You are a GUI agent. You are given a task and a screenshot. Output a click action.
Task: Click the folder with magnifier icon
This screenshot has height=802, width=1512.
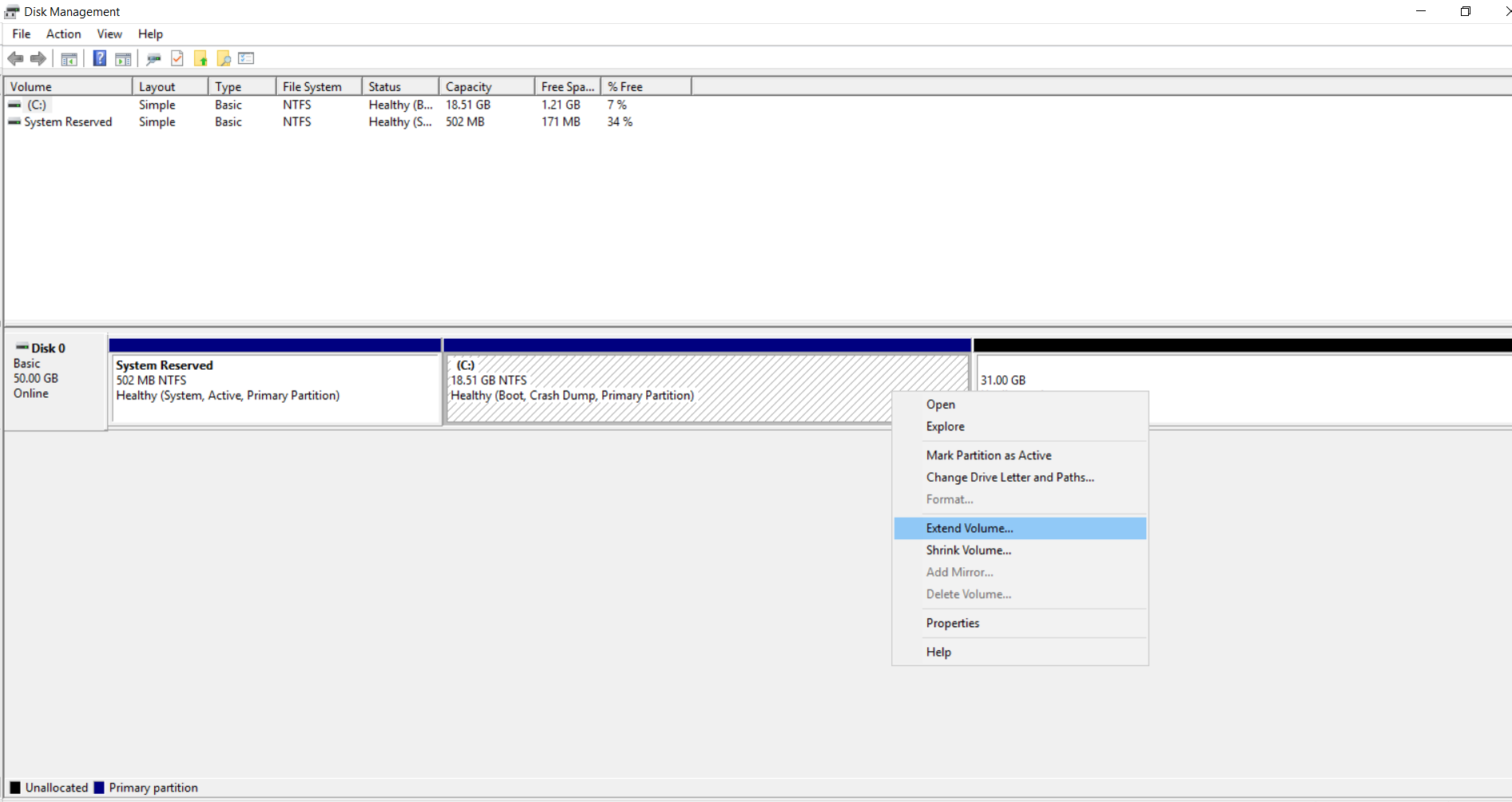coord(224,58)
